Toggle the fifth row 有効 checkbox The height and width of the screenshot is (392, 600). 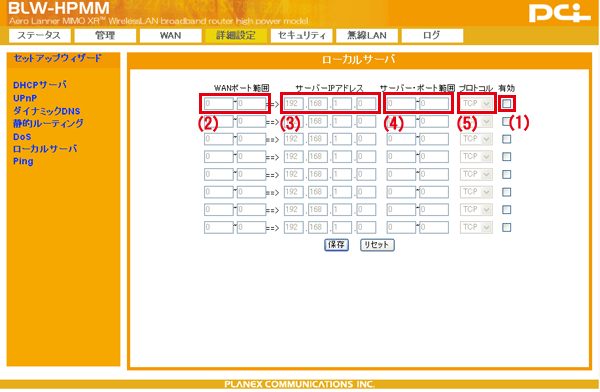click(507, 175)
